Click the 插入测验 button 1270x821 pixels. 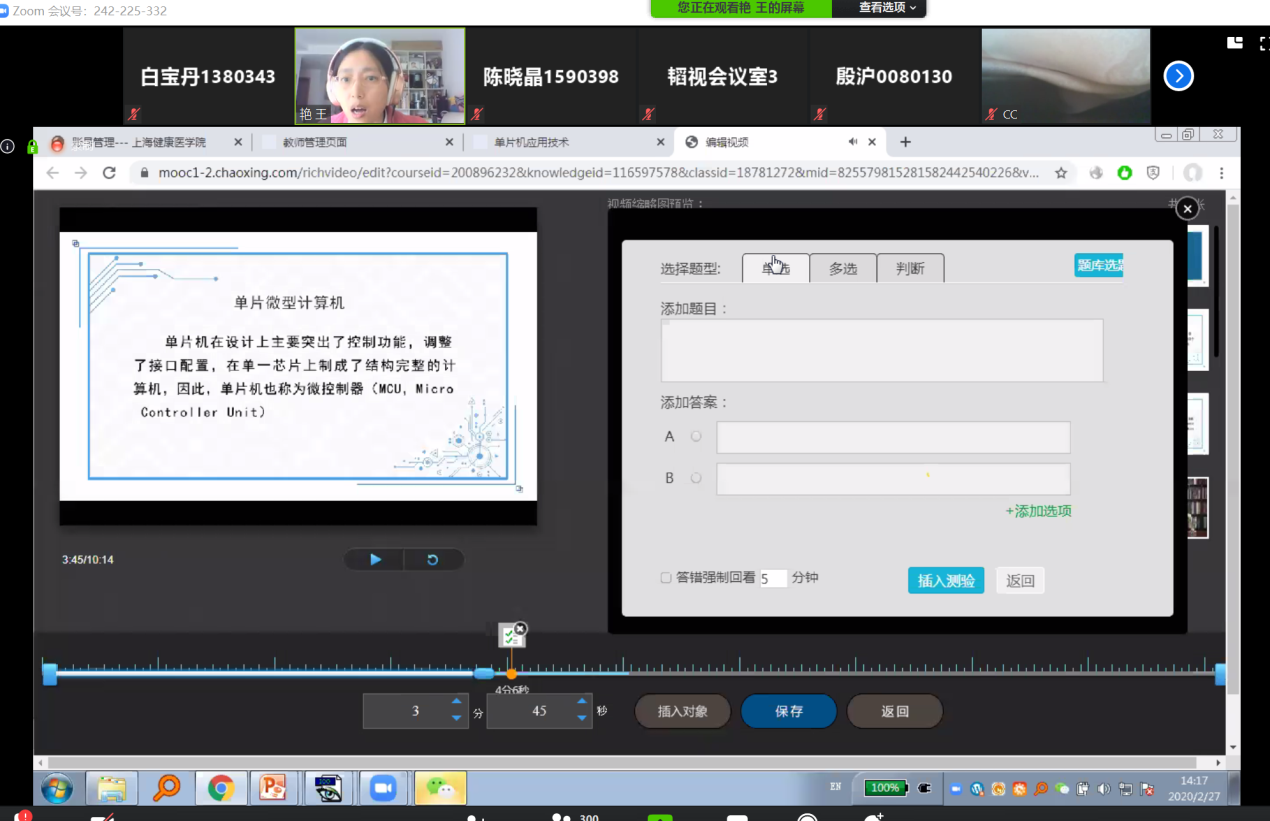[x=945, y=580]
